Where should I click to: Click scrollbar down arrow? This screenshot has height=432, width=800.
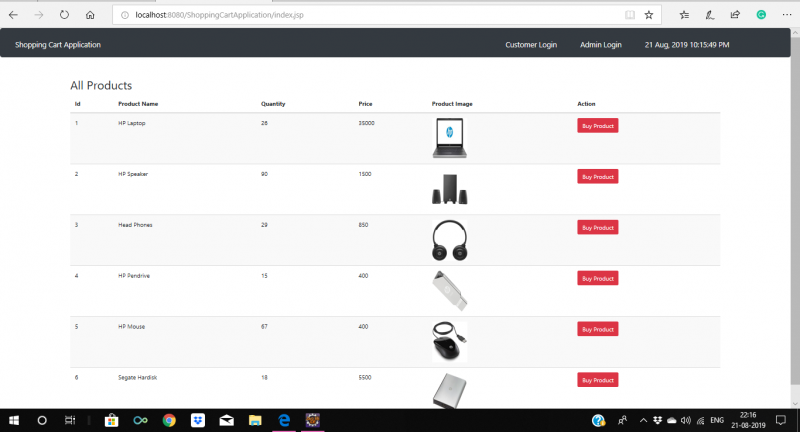click(795, 403)
